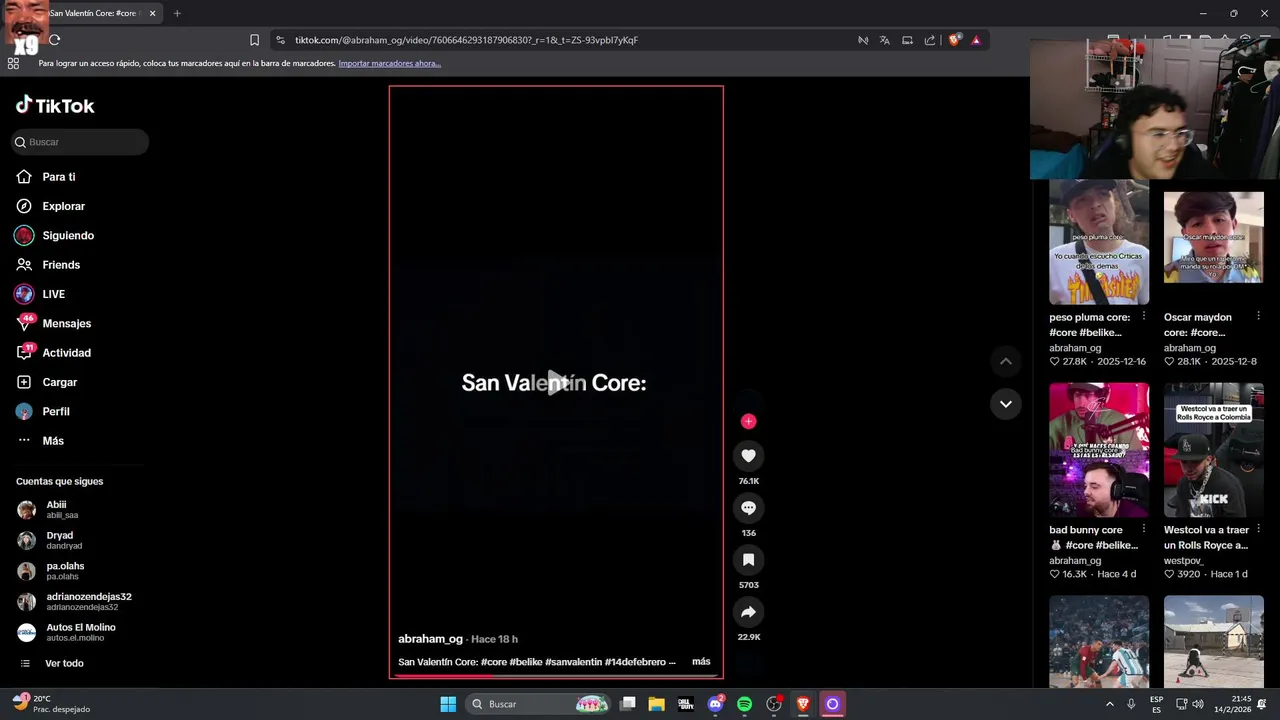The height and width of the screenshot is (720, 1280).
Task: Open the Para ti feed
Action: [46, 177]
